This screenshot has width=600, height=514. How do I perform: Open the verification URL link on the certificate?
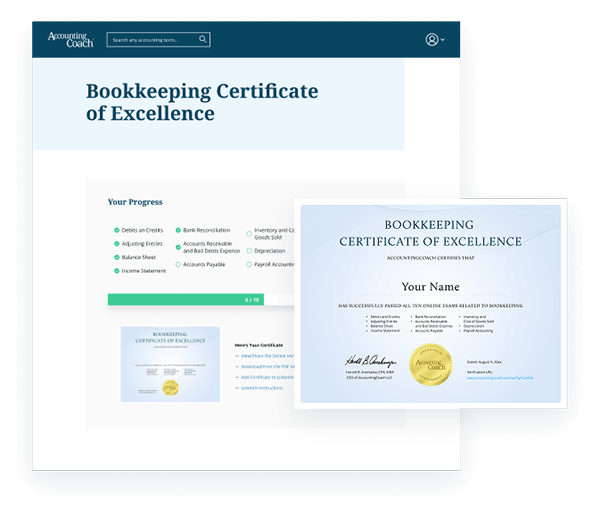[500, 378]
